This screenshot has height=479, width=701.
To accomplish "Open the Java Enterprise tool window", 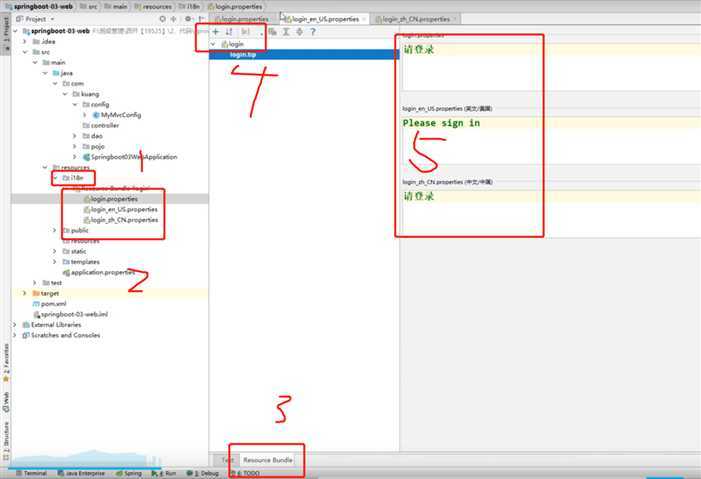I will point(81,473).
